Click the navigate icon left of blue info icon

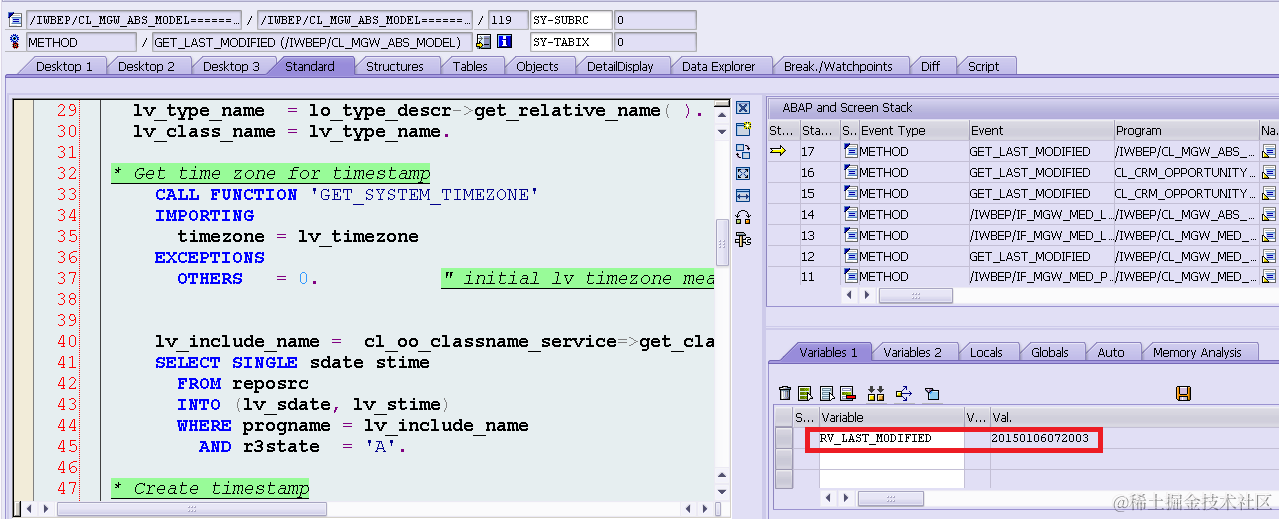tap(484, 42)
